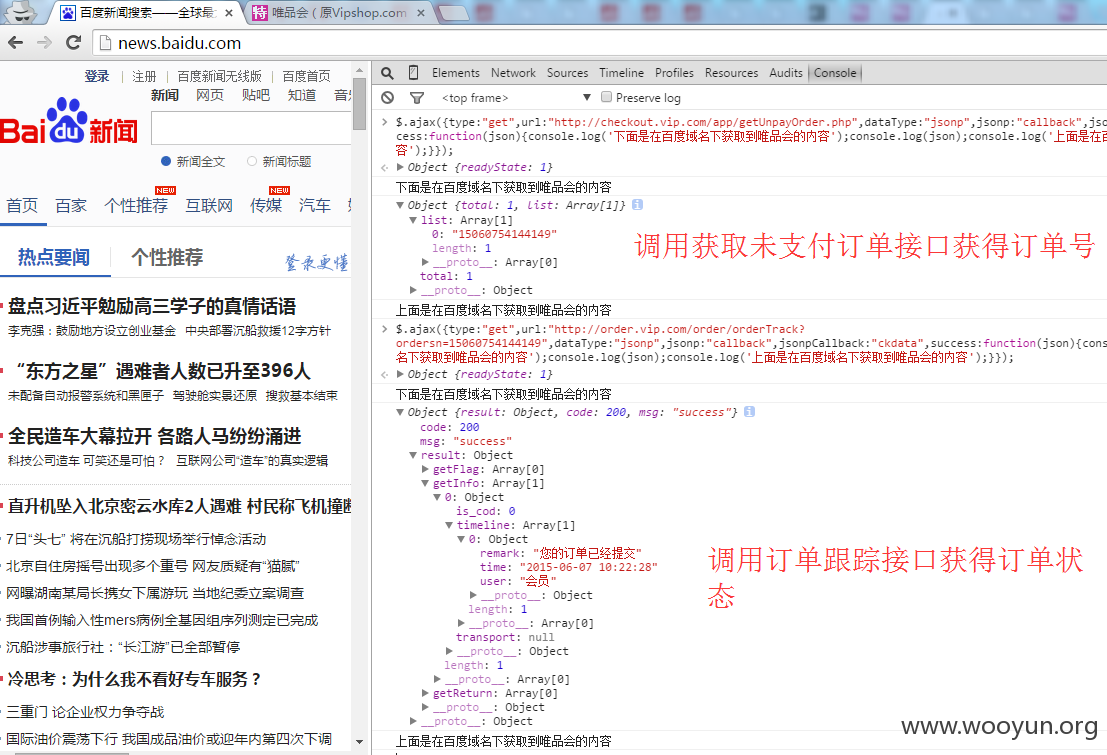Click time value "2015-06-07 10:22:28"

coord(589,567)
